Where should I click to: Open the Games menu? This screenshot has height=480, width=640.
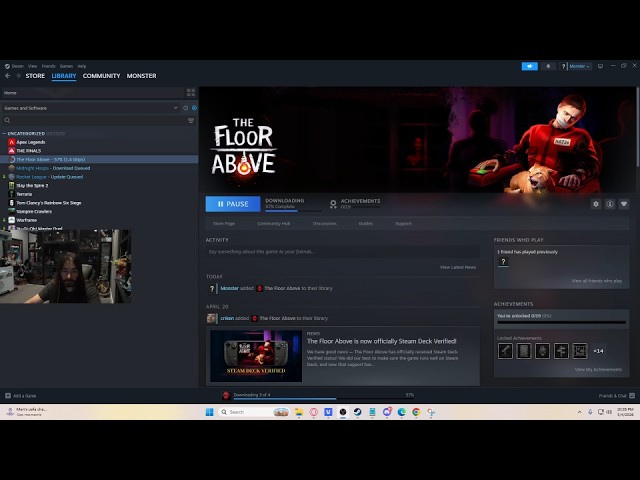[66, 66]
